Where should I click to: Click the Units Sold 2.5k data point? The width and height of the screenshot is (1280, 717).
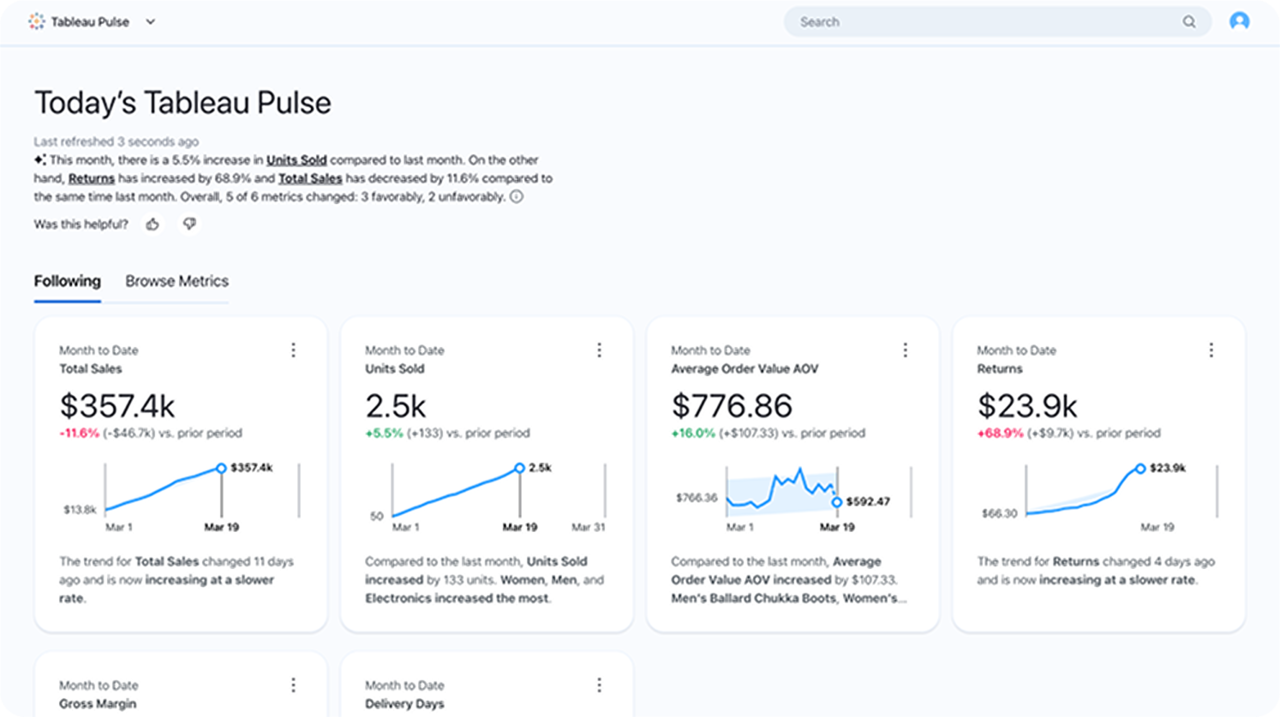(x=519, y=468)
